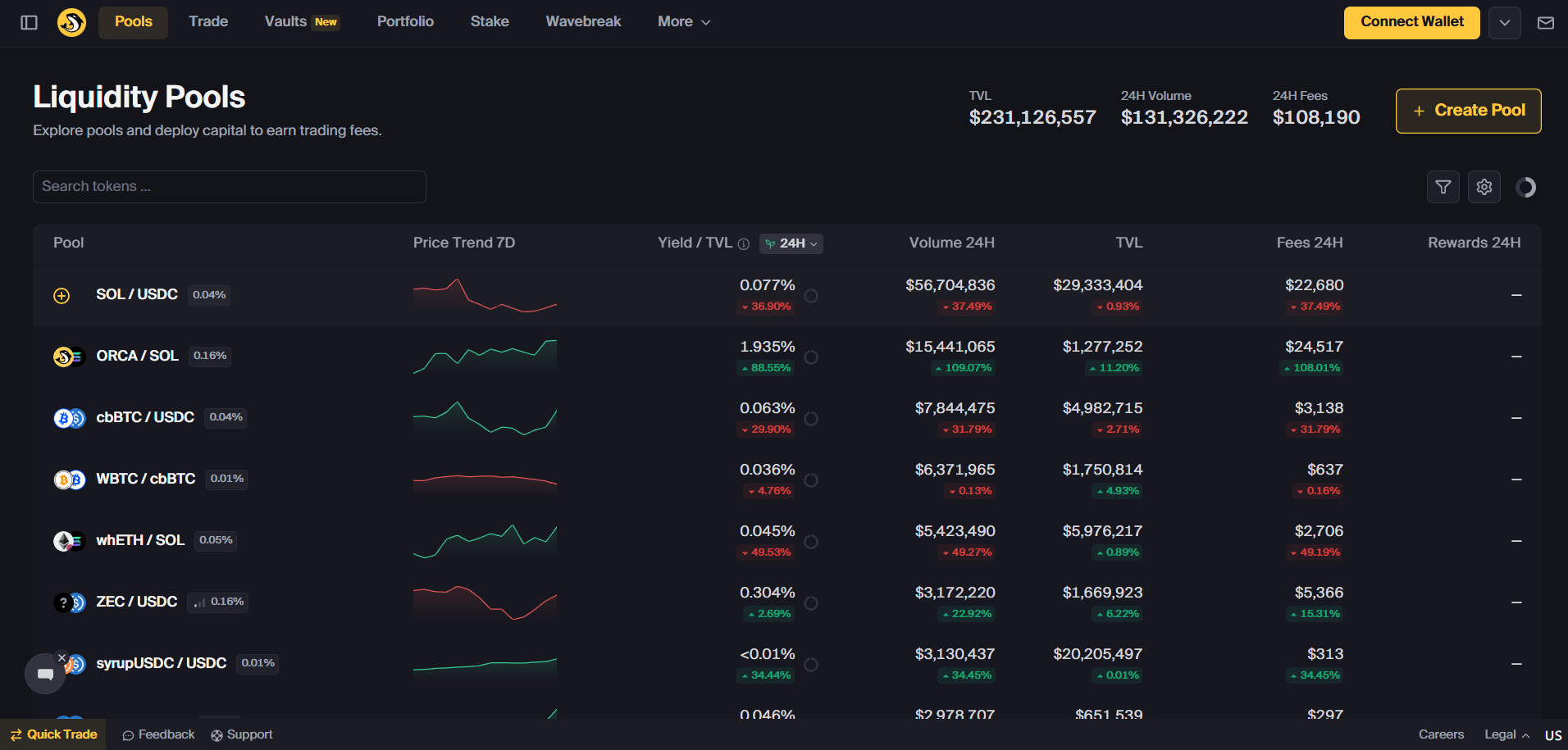This screenshot has height=750, width=1568.
Task: Open the table settings gear icon
Action: [1484, 187]
